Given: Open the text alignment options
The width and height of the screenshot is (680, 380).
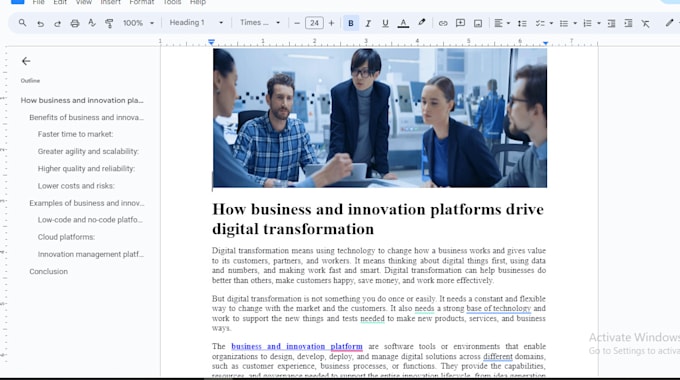Looking at the screenshot, I should pyautogui.click(x=502, y=23).
